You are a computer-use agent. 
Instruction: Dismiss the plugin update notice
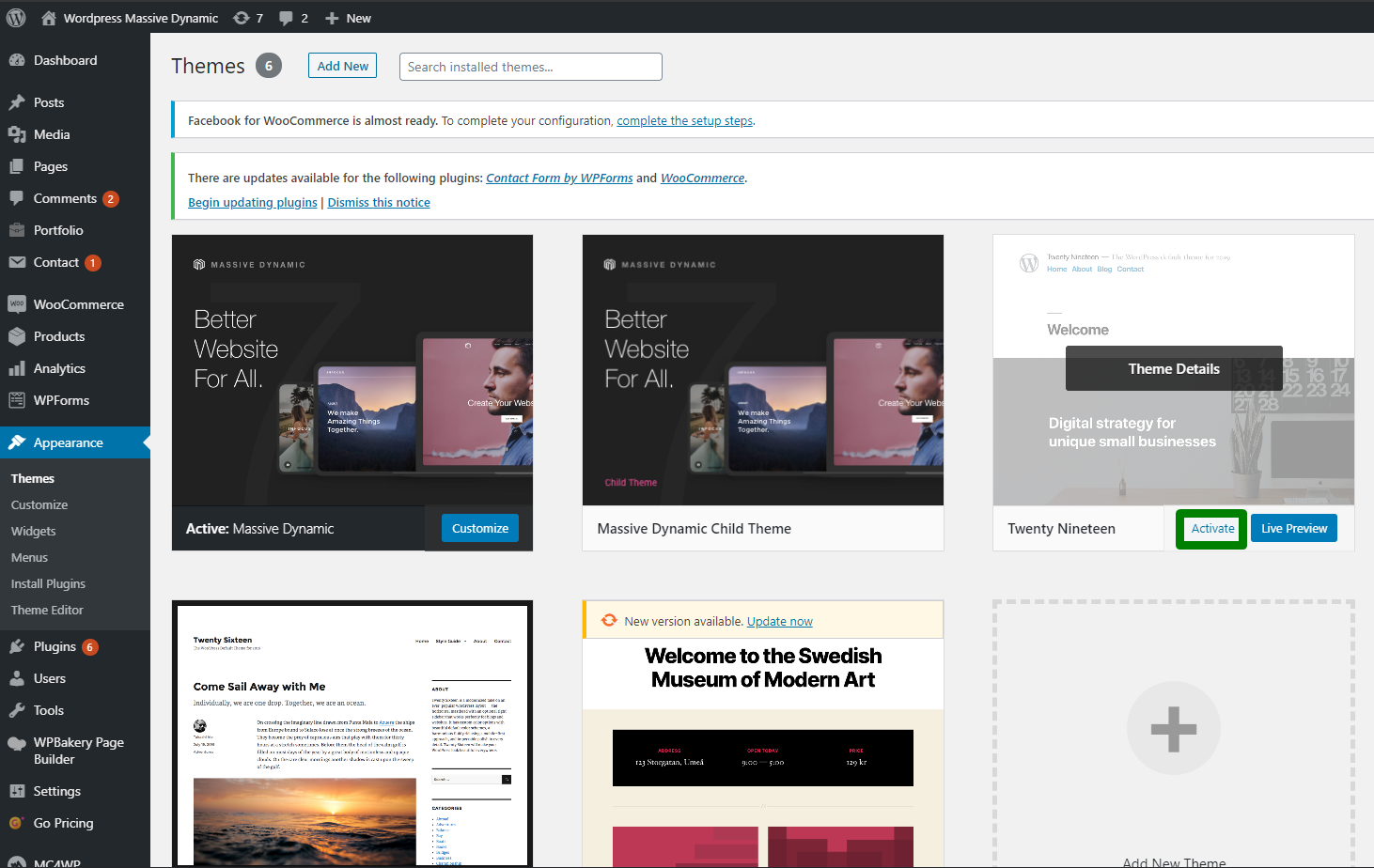point(379,202)
